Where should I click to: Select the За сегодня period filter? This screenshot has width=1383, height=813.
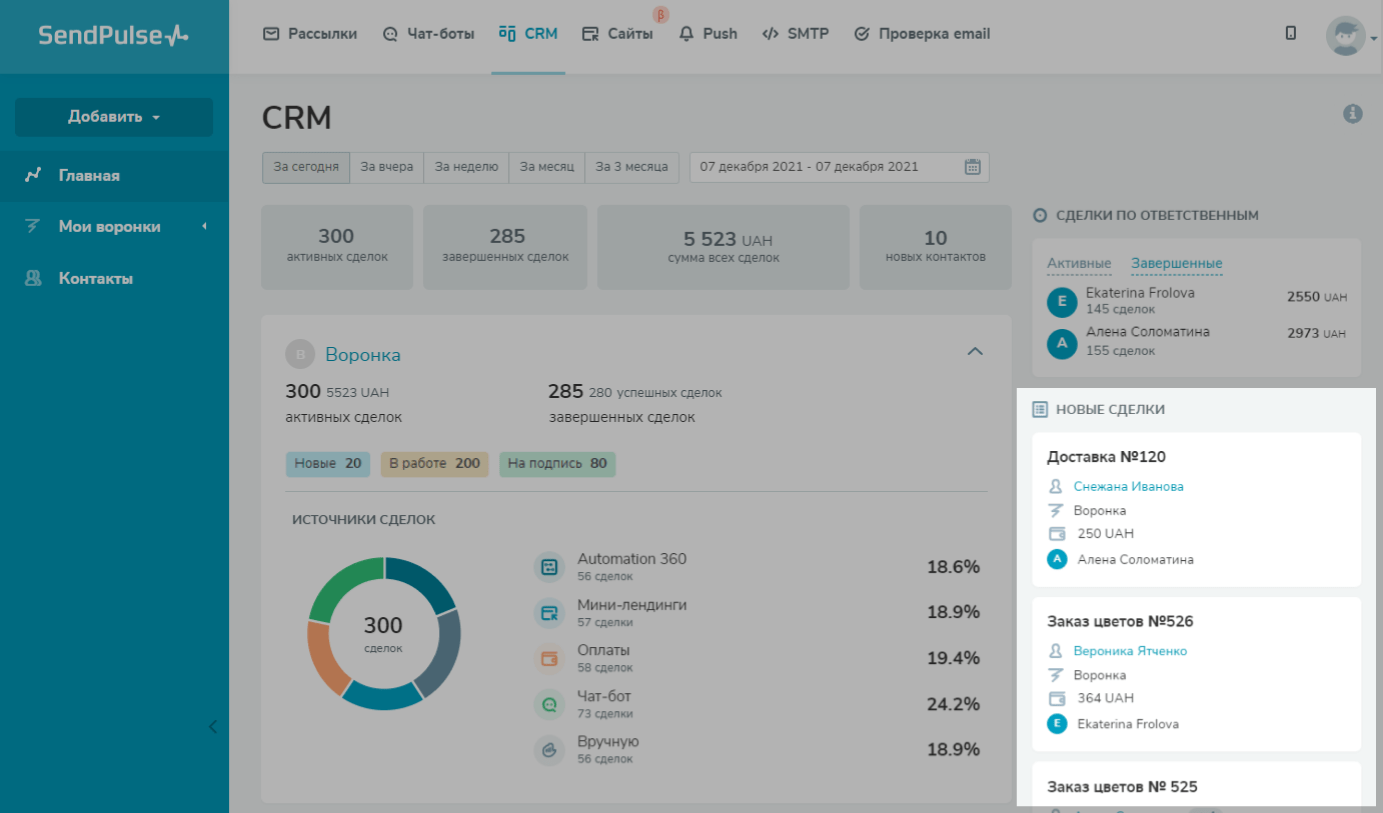coord(306,167)
